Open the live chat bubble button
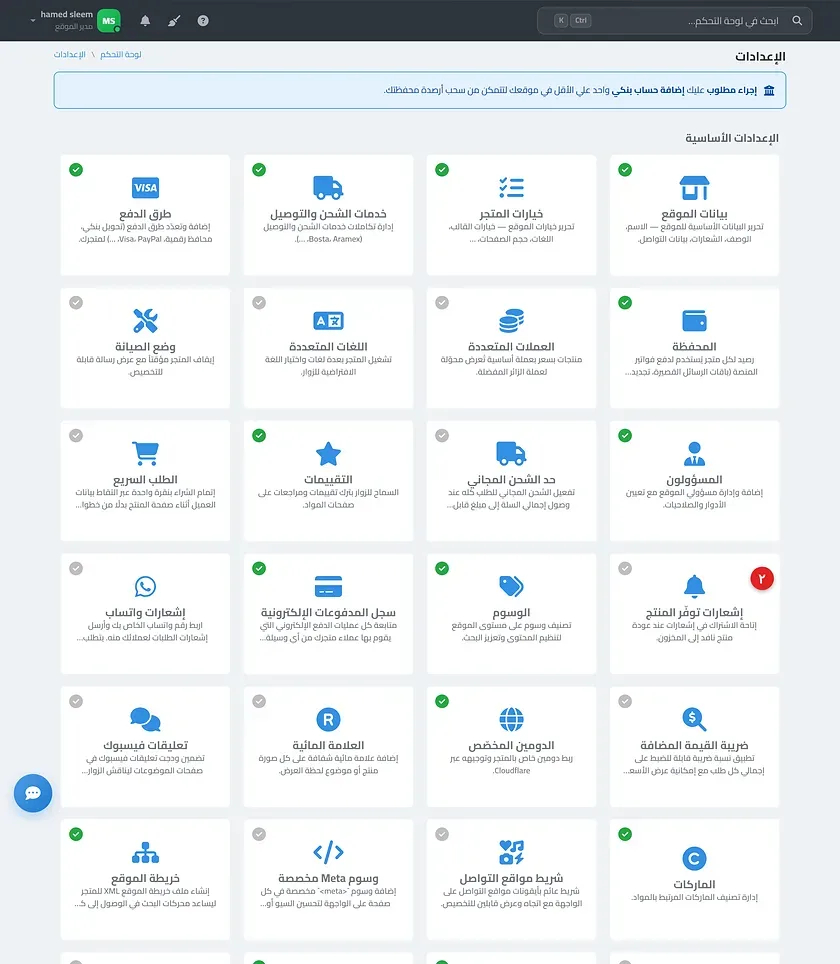Image resolution: width=840 pixels, height=964 pixels. click(x=33, y=793)
